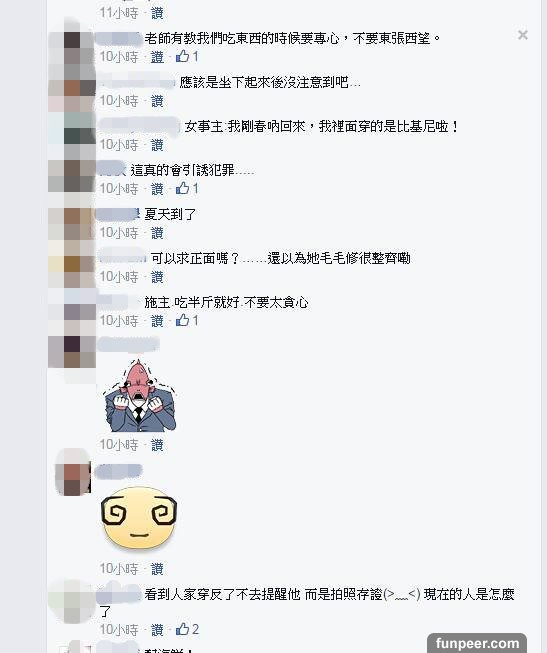Like the businessman sticker comment

(x=157, y=446)
